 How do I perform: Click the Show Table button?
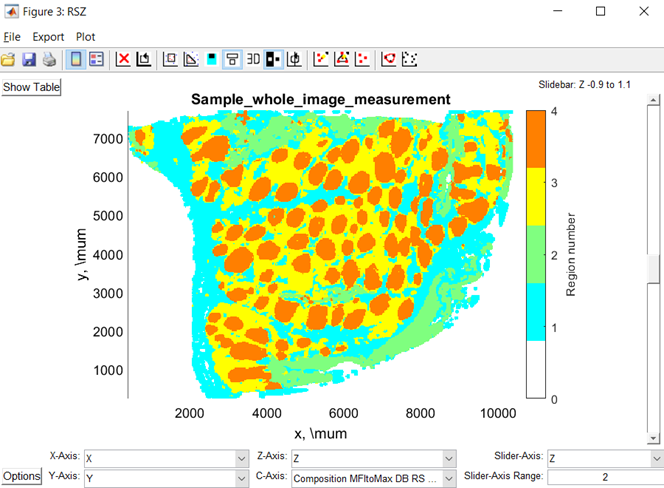coord(31,87)
